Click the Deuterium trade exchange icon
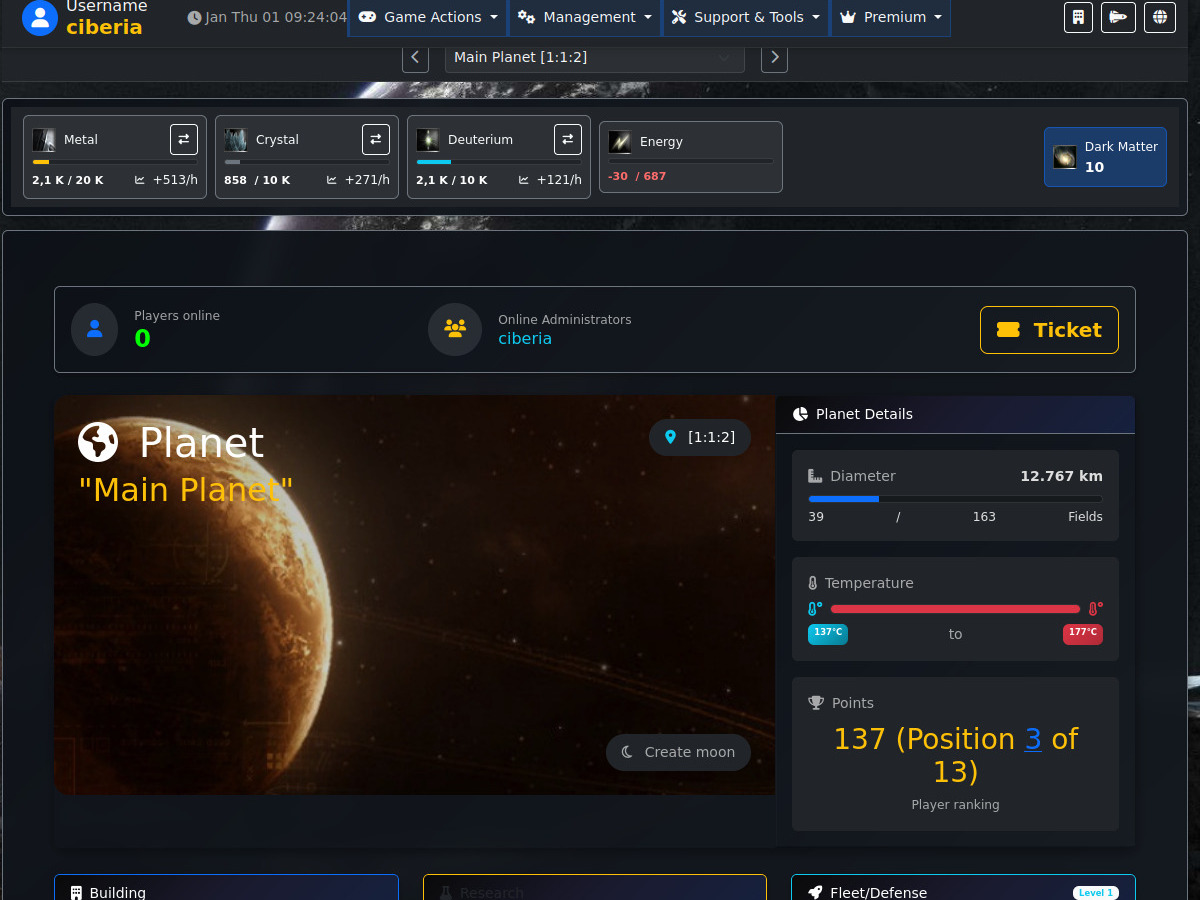Screen dimensions: 1200x900 tap(568, 140)
